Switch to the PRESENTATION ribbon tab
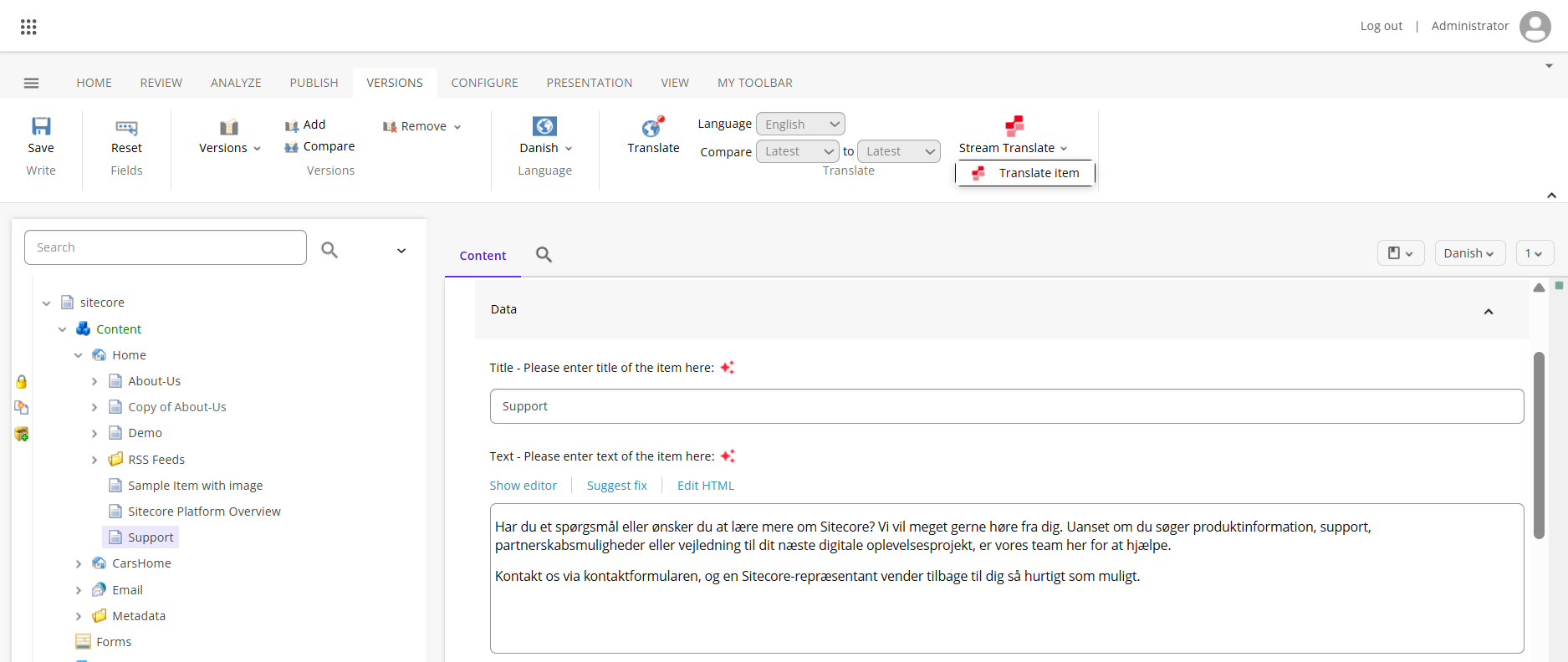1568x662 pixels. click(x=590, y=83)
